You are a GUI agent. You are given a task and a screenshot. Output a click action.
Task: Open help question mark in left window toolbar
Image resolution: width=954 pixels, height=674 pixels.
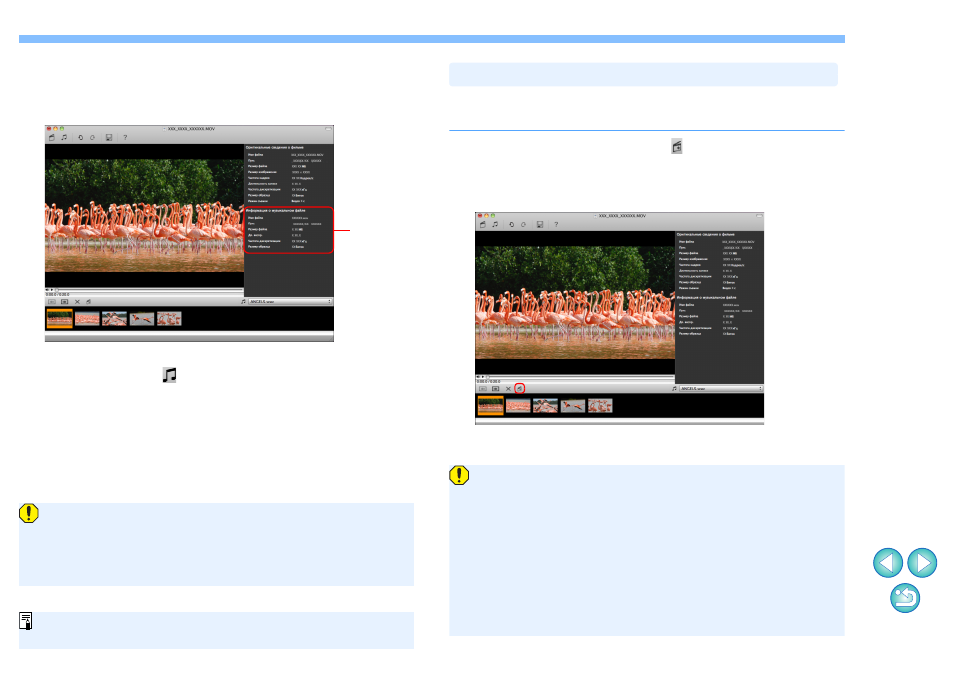click(125, 137)
